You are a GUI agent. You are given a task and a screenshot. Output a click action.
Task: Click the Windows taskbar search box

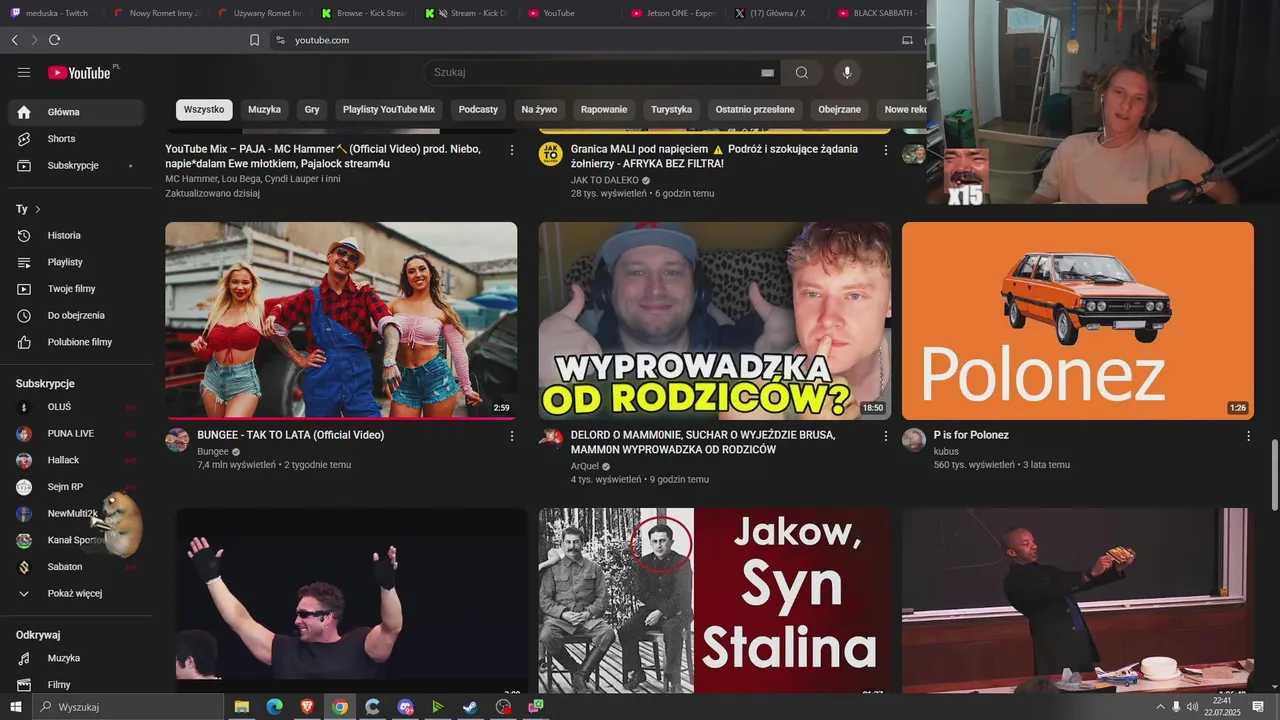[128, 707]
